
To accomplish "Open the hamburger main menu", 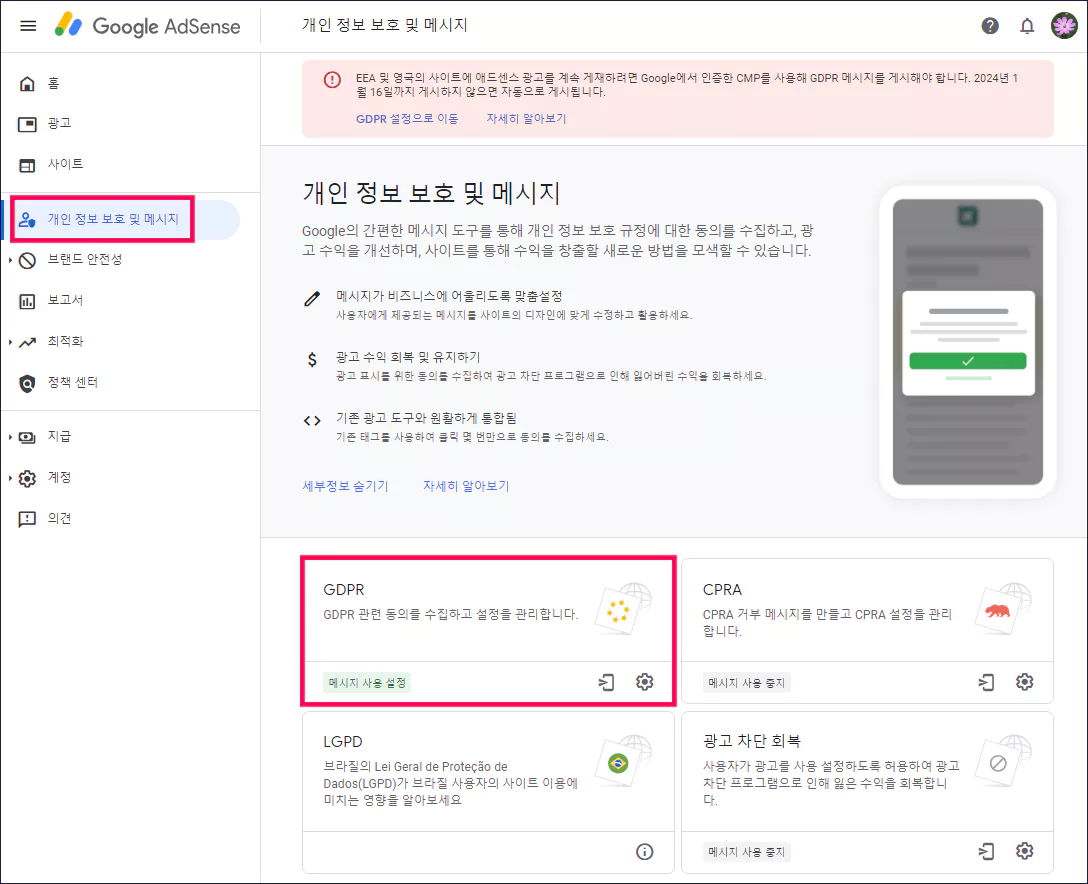I will pos(28,26).
